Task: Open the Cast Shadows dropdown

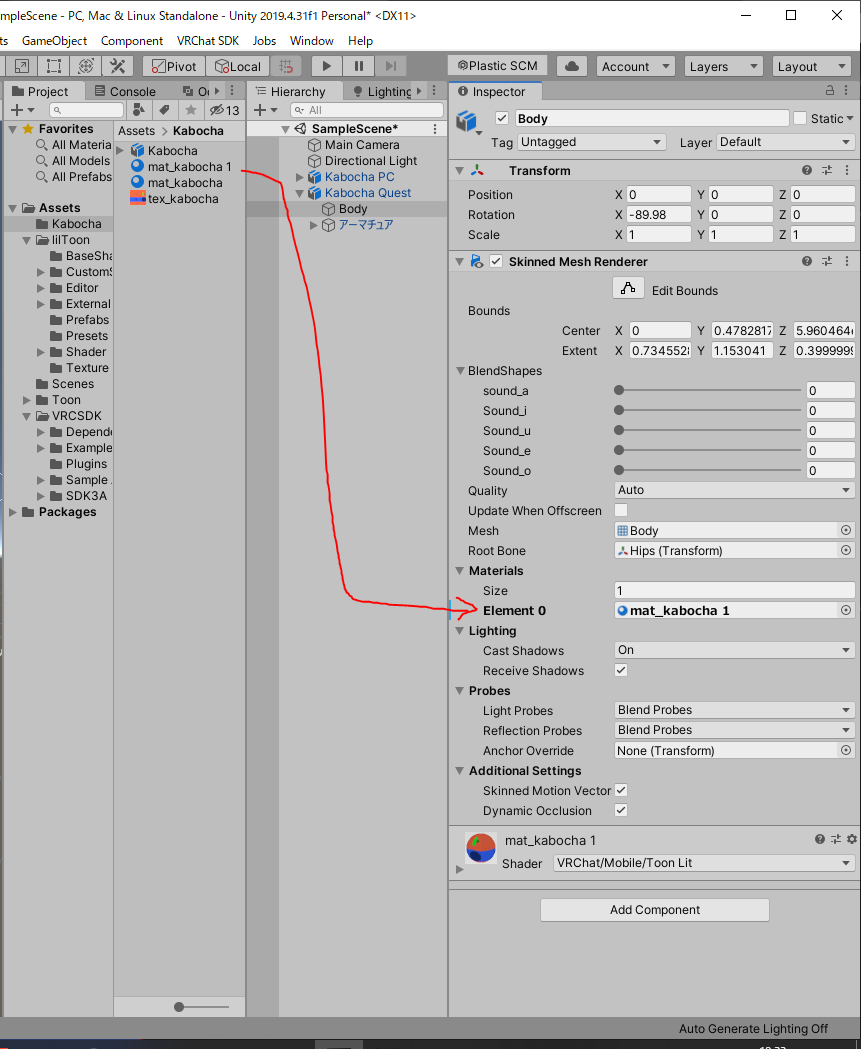Action: pyautogui.click(x=734, y=650)
